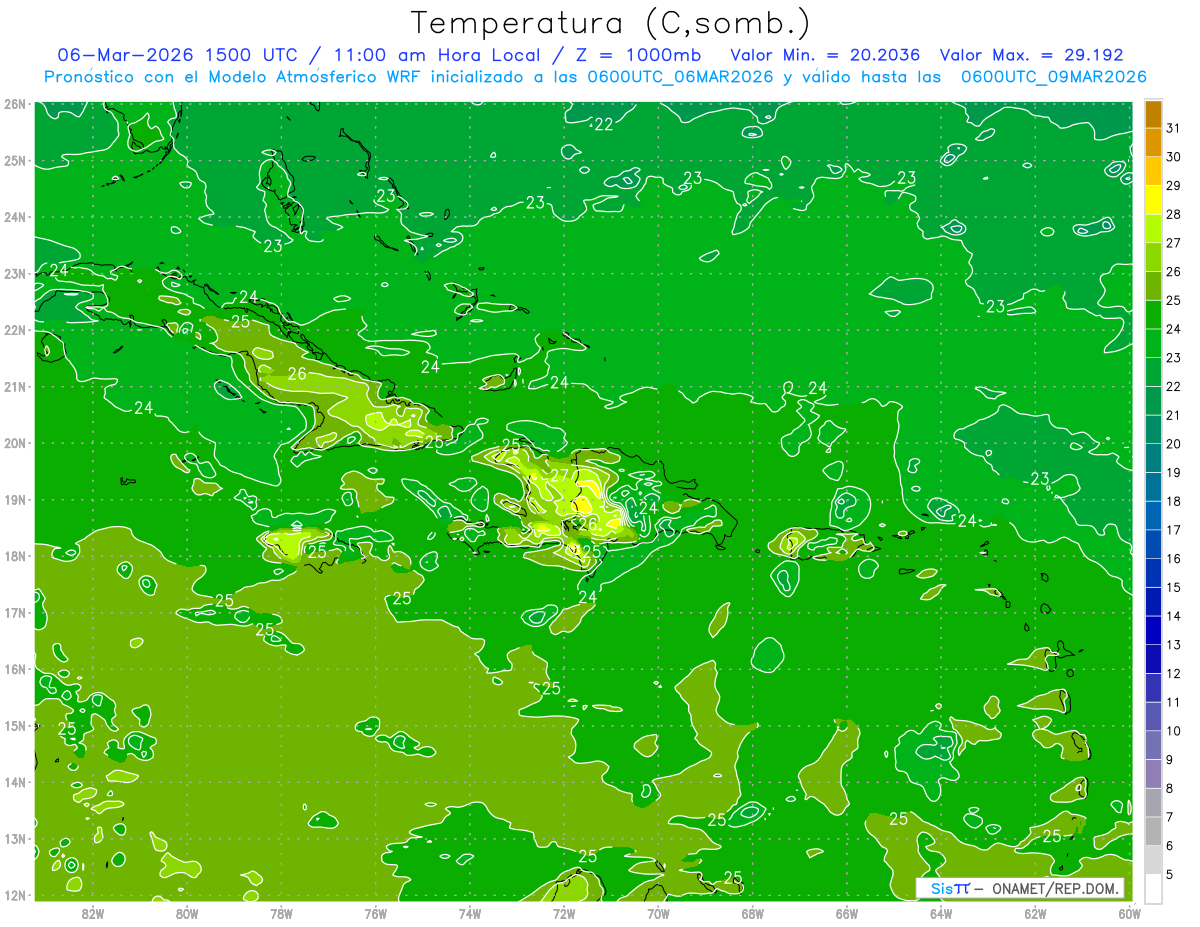Click the latitude axis label "21N"
This screenshot has height=927, width=1200.
click(x=15, y=386)
